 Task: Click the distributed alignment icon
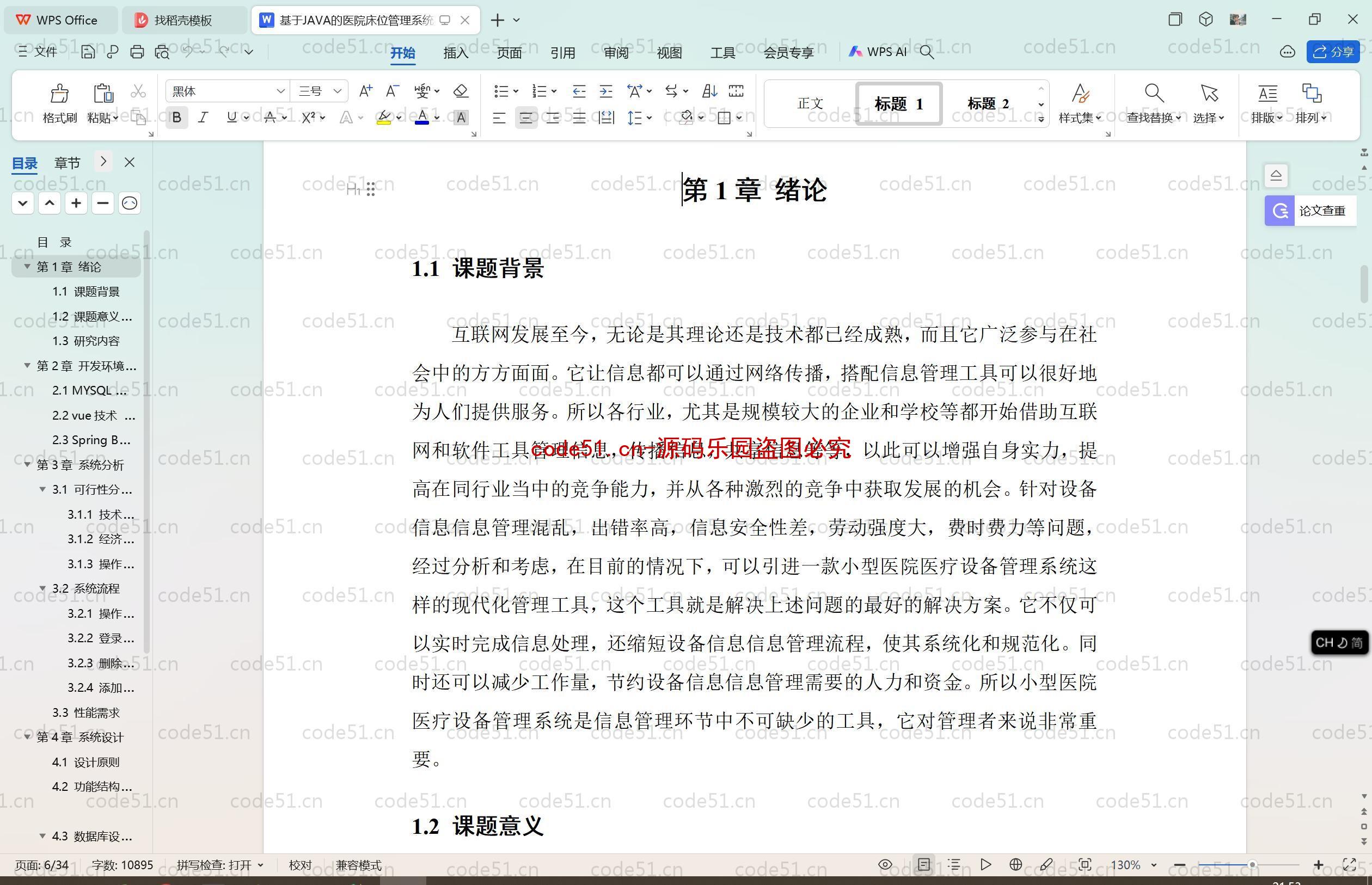(x=606, y=118)
